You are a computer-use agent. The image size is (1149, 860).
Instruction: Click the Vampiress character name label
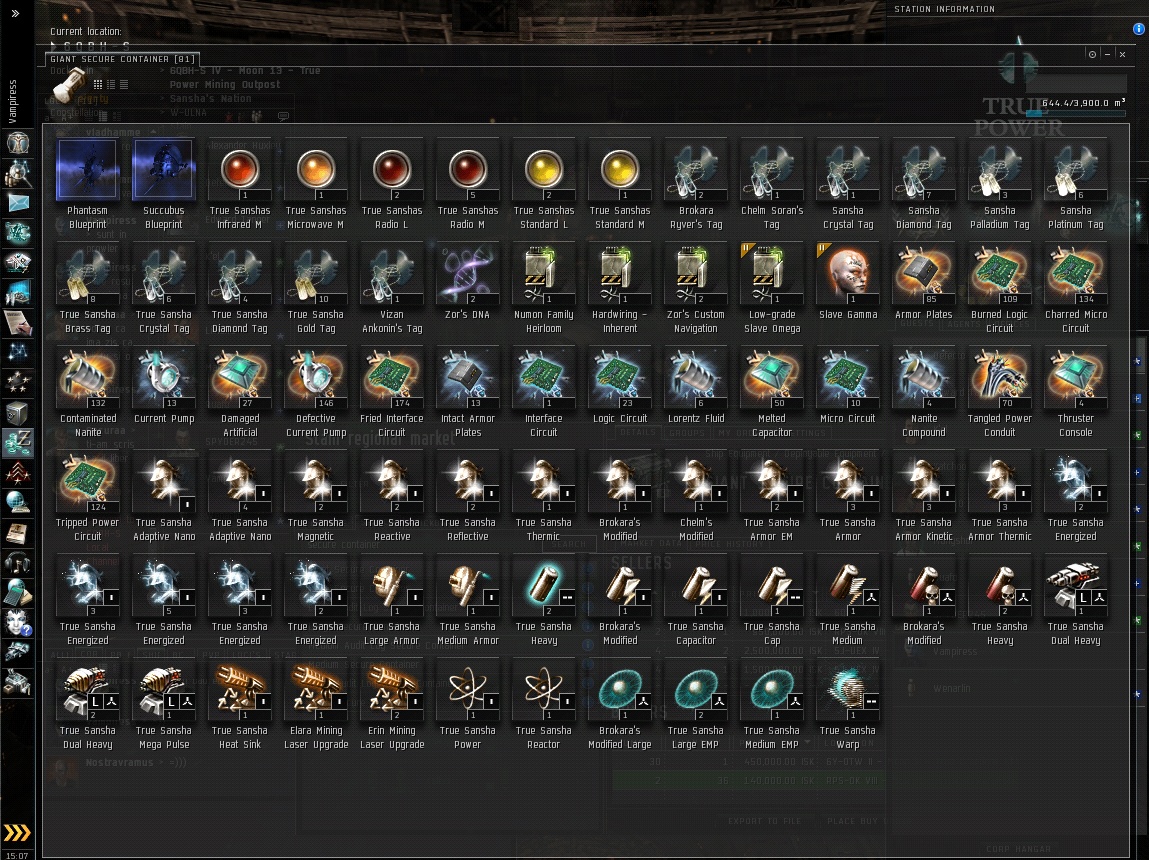pyautogui.click(x=12, y=101)
